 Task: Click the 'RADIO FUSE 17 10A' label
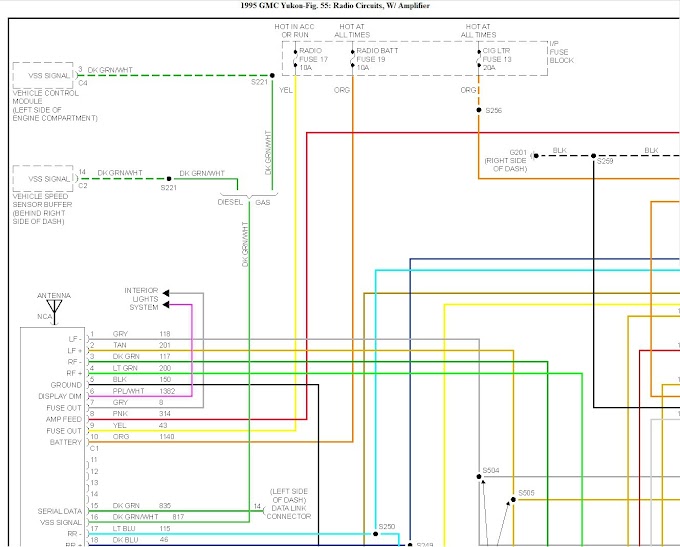(314, 59)
